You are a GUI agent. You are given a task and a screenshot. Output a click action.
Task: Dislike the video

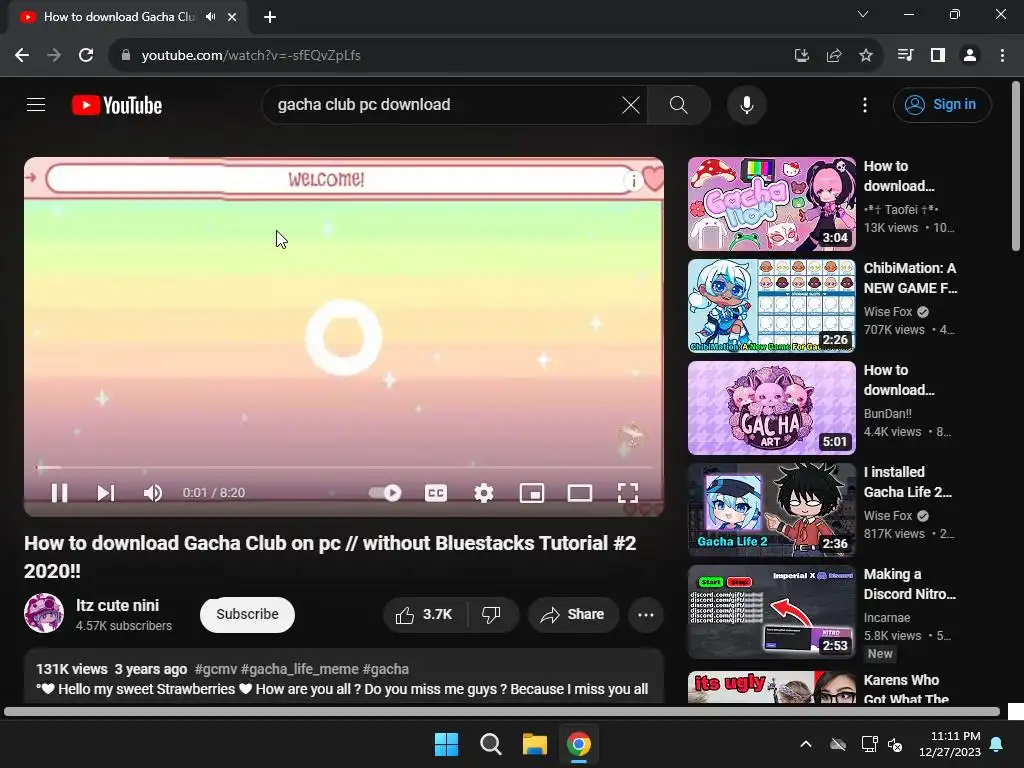pyautogui.click(x=492, y=615)
